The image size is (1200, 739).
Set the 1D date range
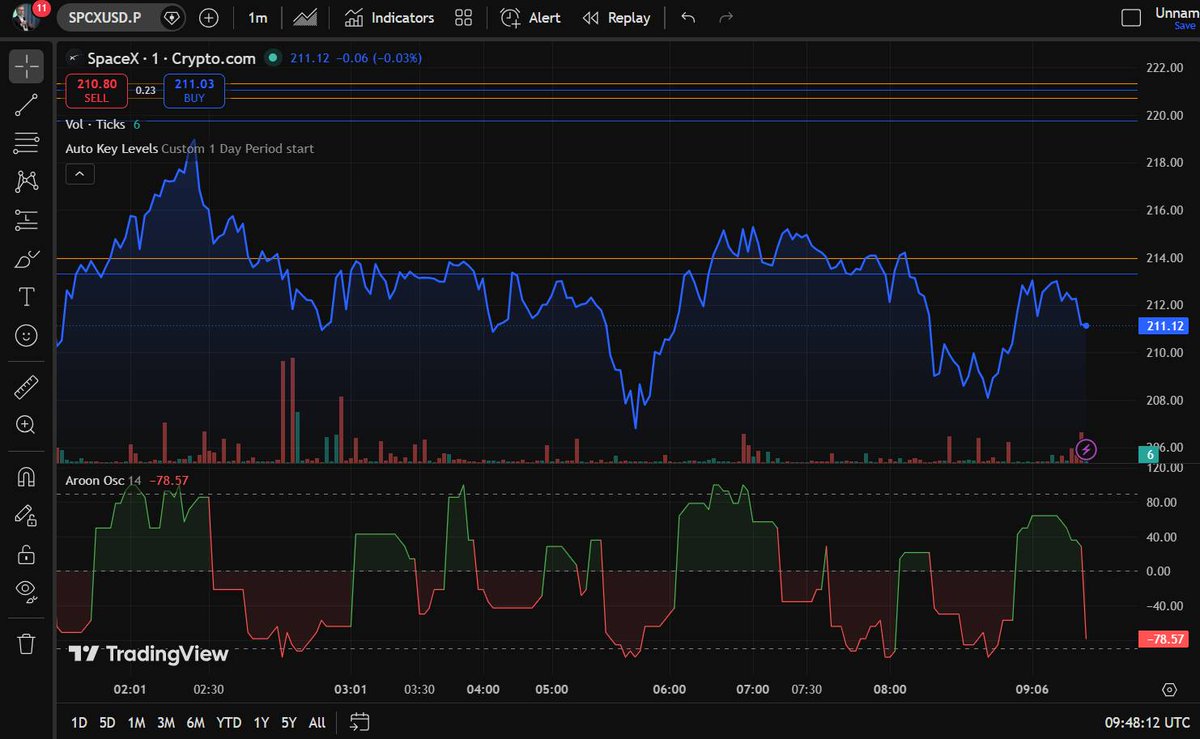coord(79,722)
